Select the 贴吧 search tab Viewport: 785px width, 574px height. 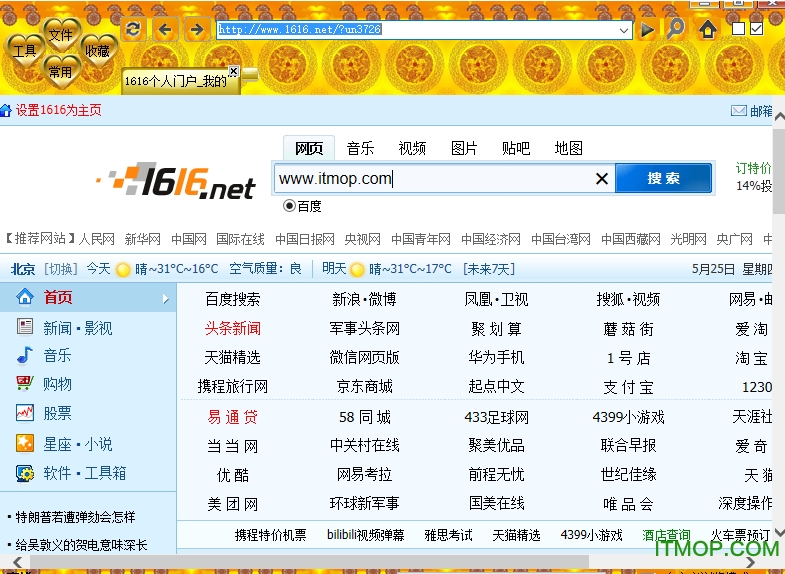(516, 148)
